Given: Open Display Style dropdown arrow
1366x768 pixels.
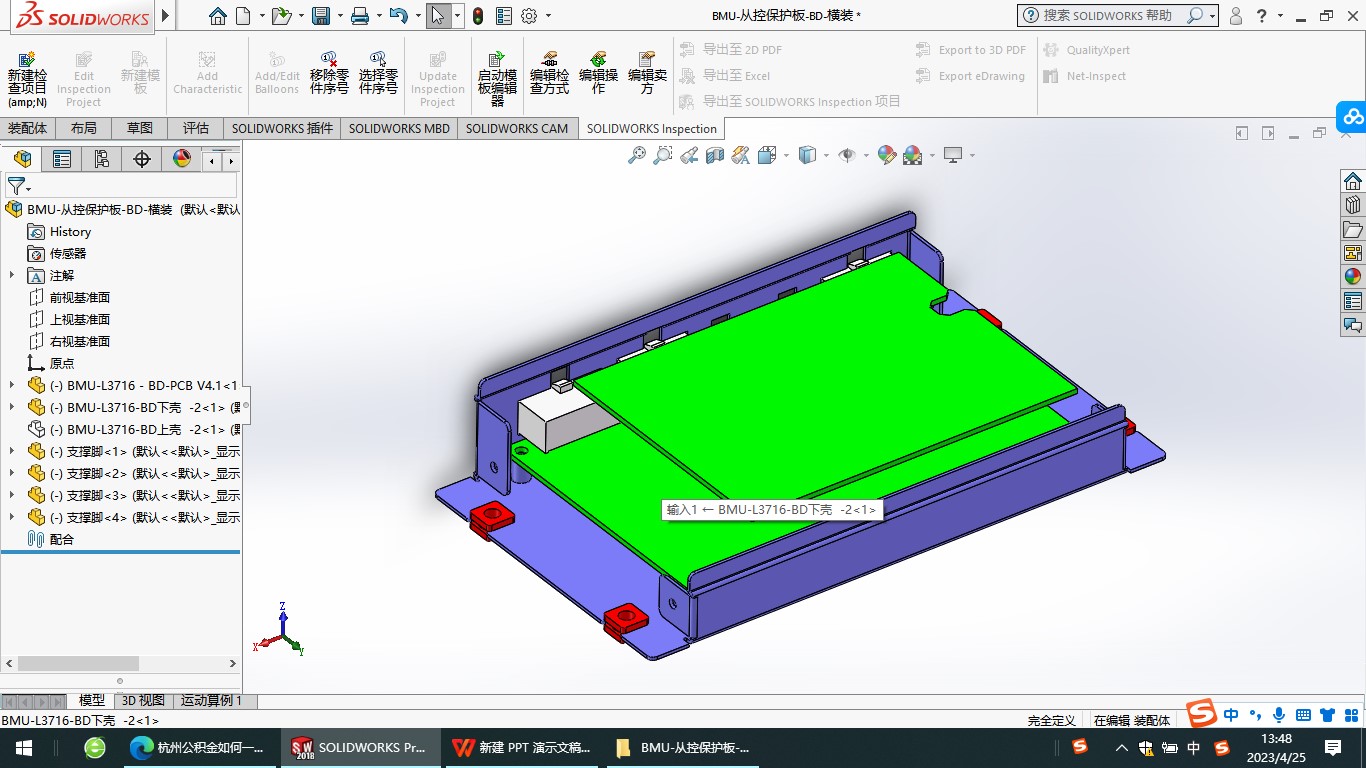Looking at the screenshot, I should pos(826,156).
